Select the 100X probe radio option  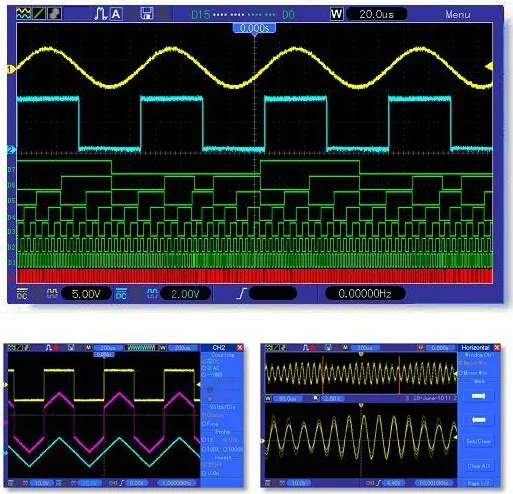coord(211,449)
